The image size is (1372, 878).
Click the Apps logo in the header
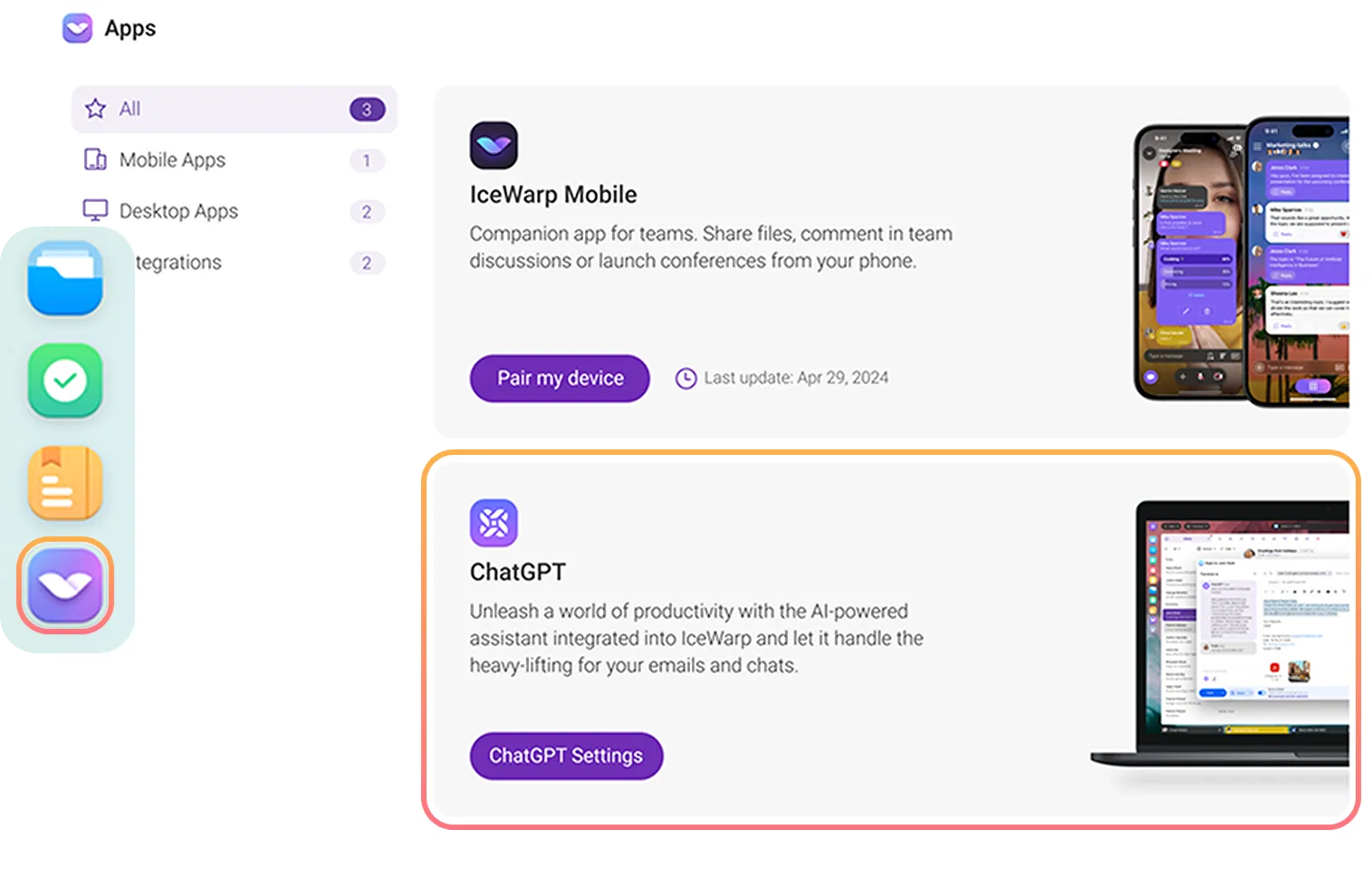[78, 28]
